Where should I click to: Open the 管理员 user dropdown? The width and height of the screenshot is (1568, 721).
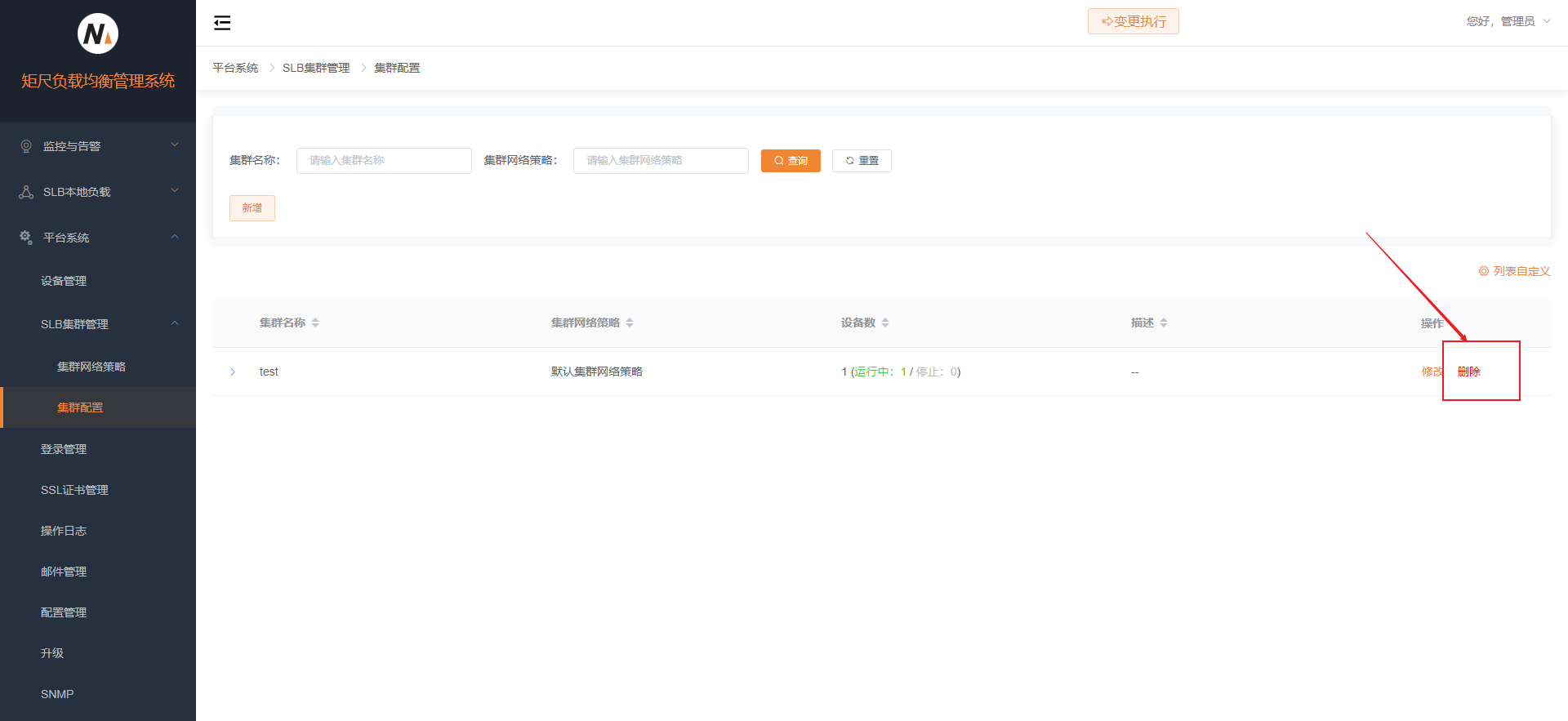(x=1508, y=21)
